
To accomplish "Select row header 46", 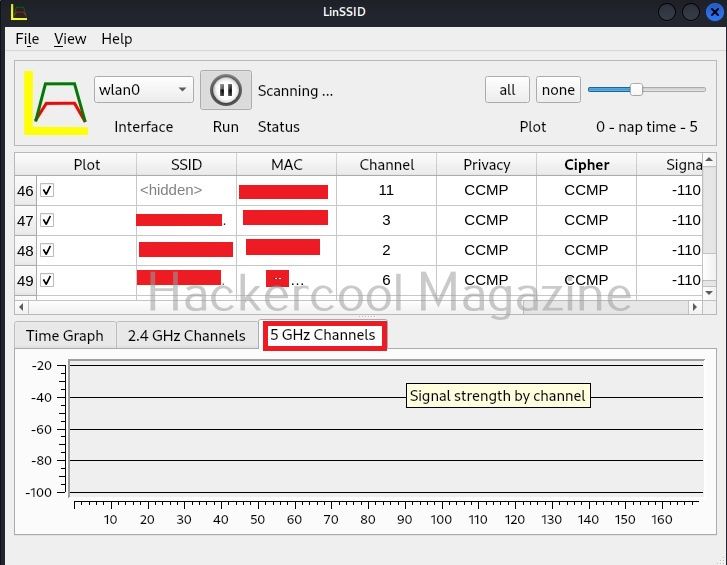I will coord(26,190).
